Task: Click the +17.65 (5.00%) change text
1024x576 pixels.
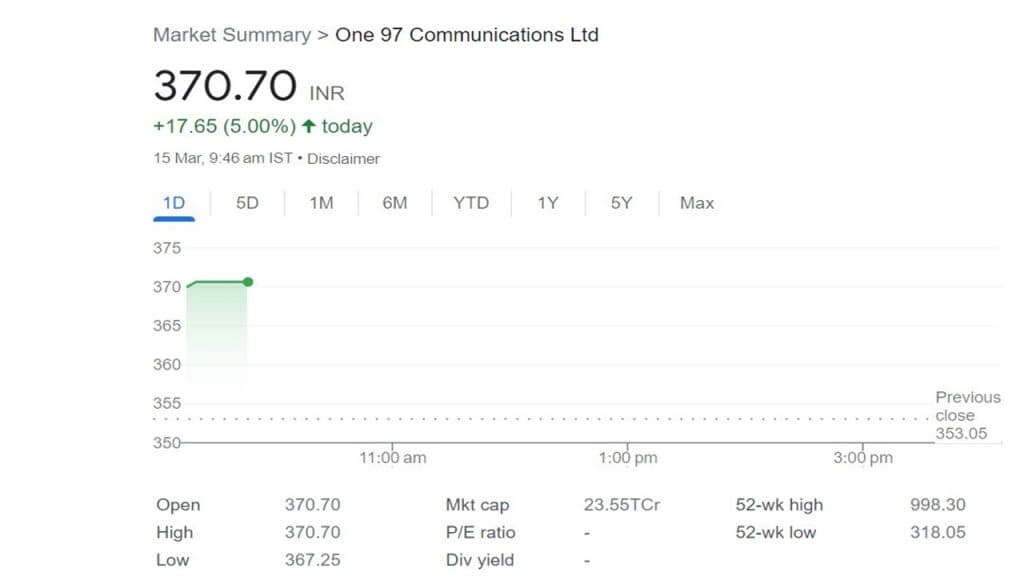Action: click(224, 127)
